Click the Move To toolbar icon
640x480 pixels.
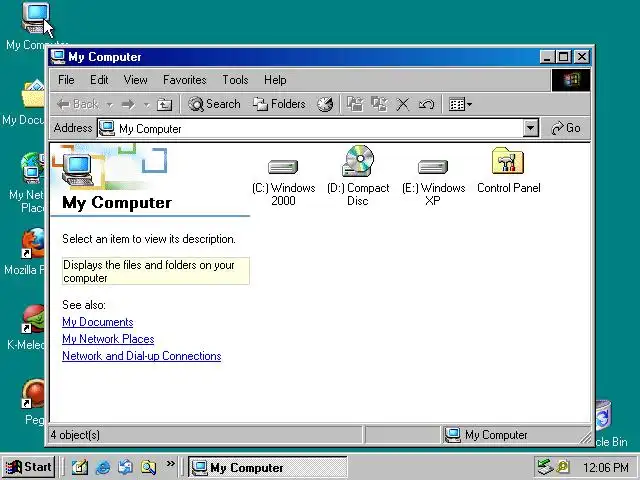tap(355, 104)
